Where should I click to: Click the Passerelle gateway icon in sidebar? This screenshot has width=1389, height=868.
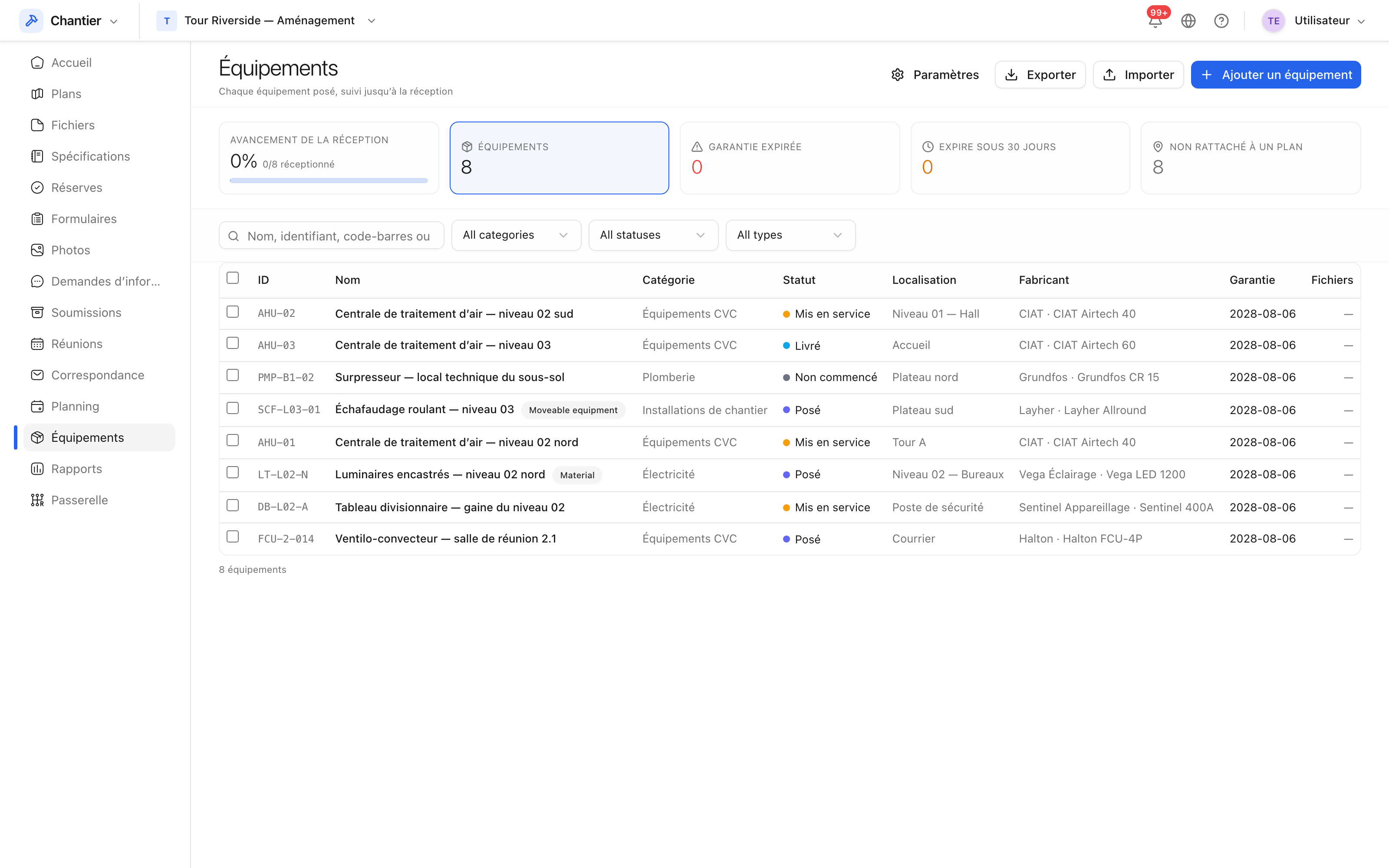[x=37, y=500]
